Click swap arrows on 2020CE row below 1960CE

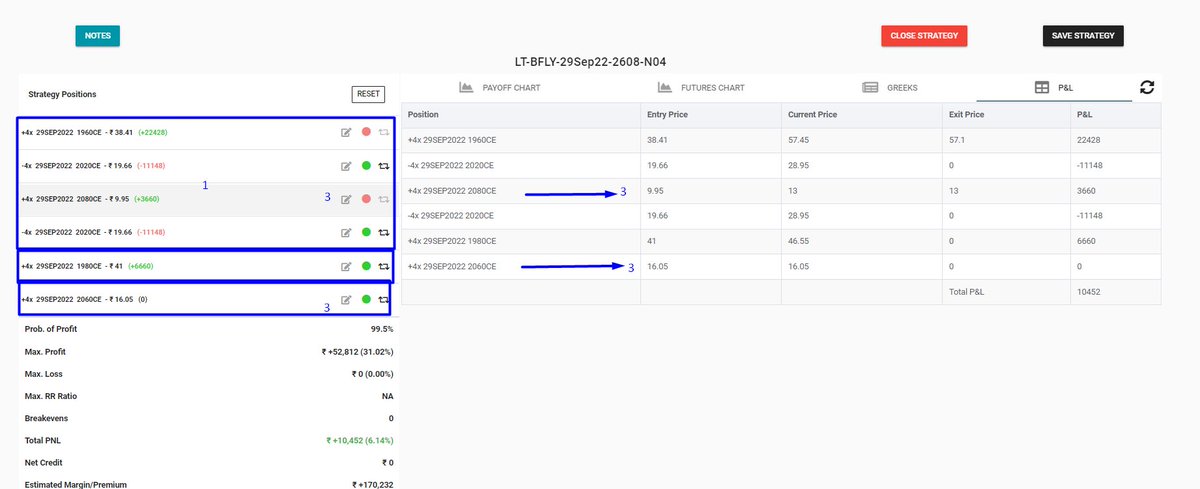tap(383, 166)
